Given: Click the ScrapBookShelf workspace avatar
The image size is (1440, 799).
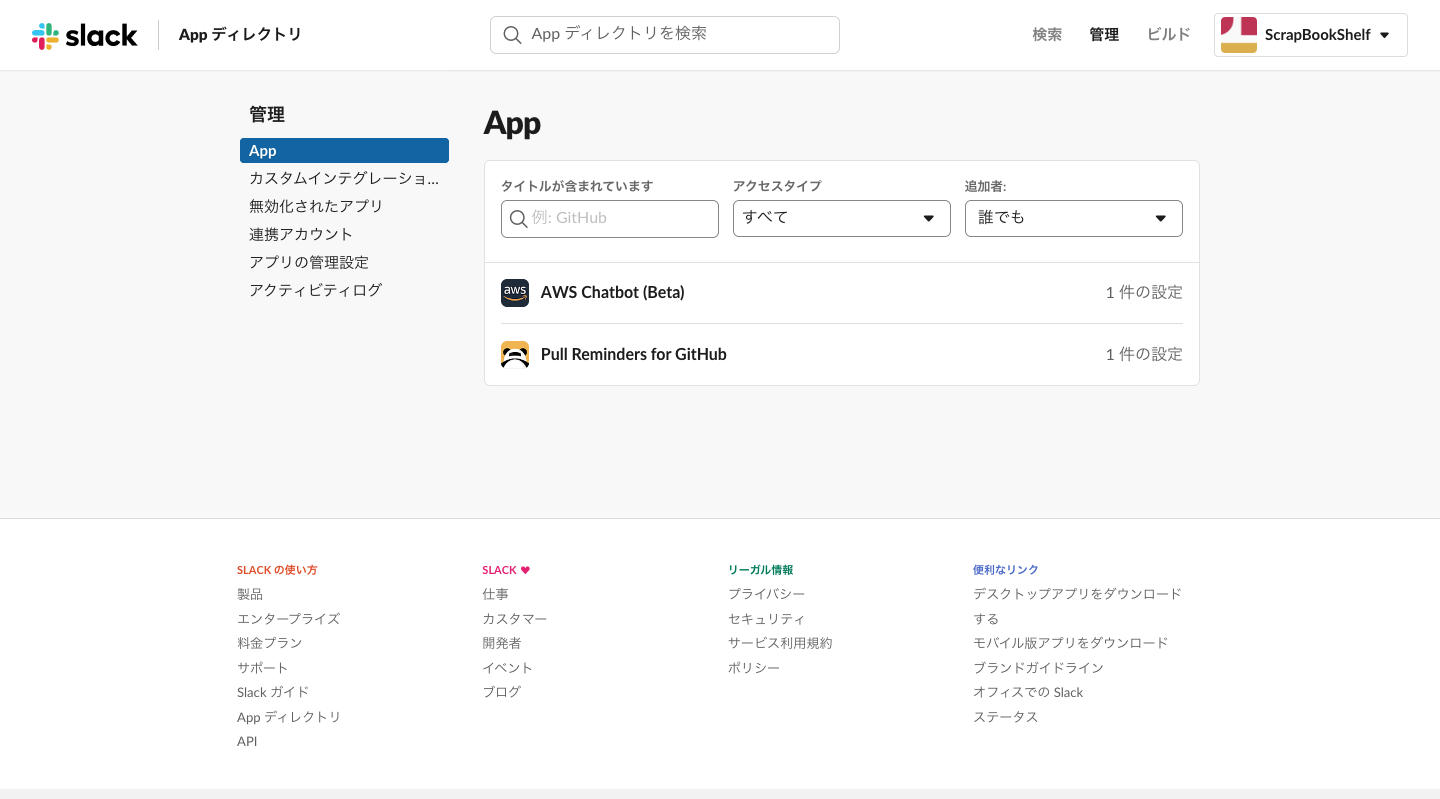Looking at the screenshot, I should (x=1239, y=35).
